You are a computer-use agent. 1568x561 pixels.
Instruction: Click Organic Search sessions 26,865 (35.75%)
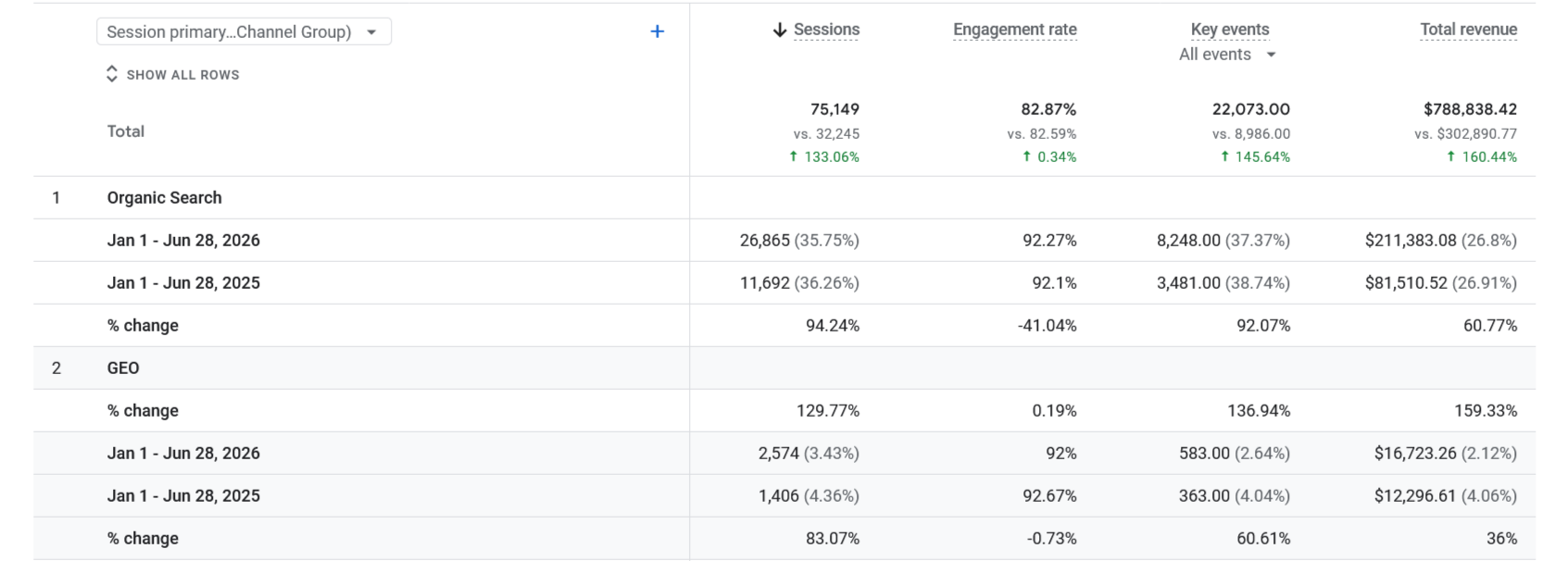pyautogui.click(x=799, y=241)
